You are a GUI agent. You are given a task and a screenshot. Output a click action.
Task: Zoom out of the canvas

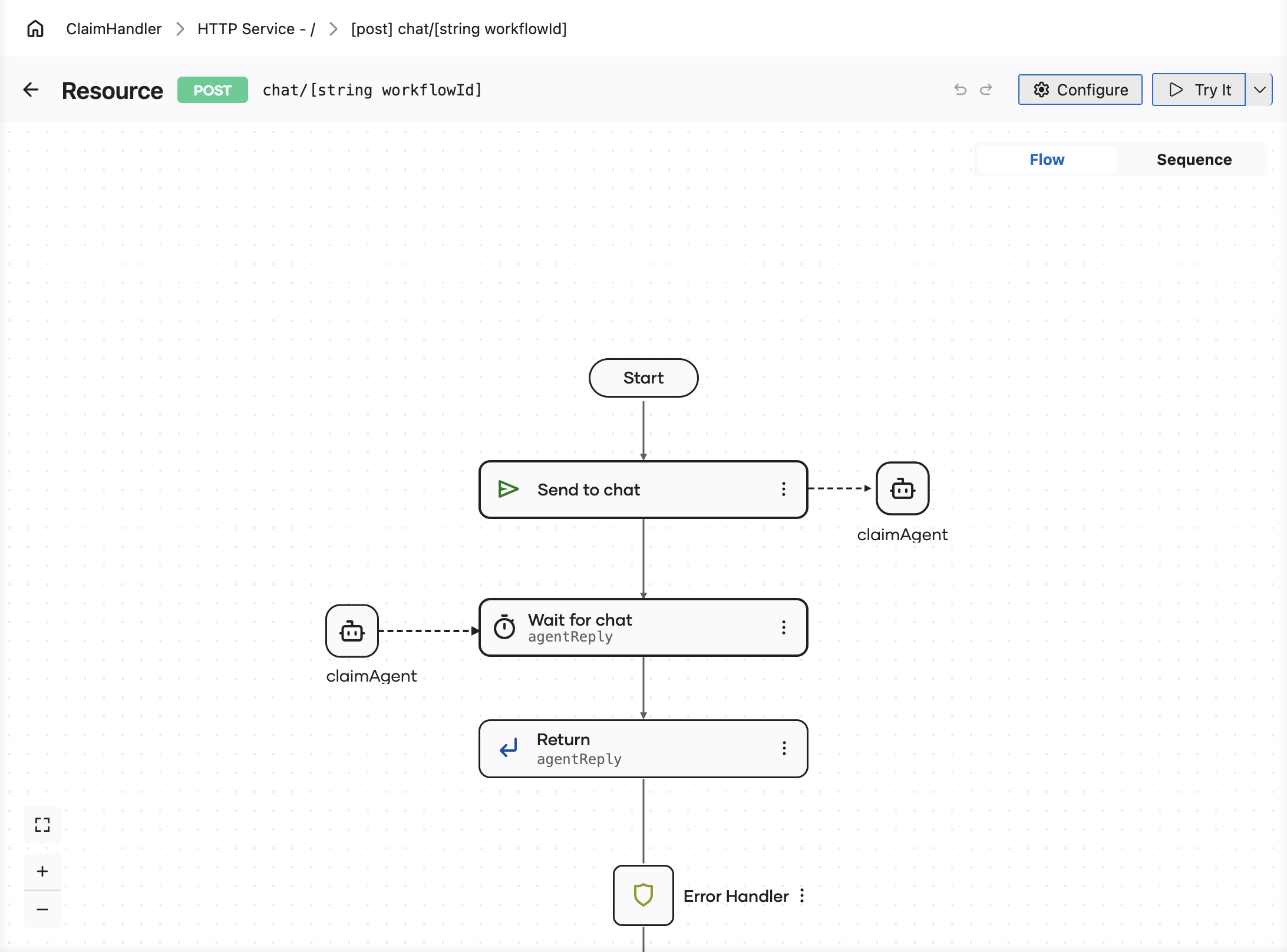[x=42, y=910]
